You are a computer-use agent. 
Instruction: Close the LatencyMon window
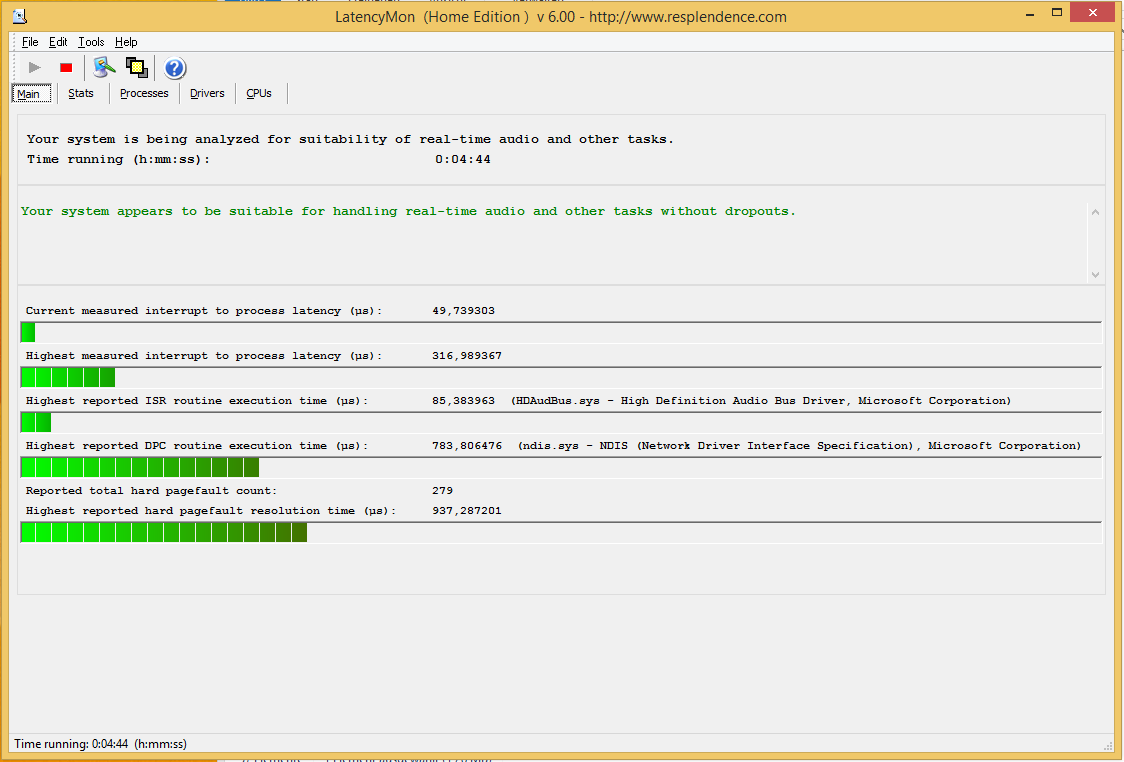coord(1092,12)
